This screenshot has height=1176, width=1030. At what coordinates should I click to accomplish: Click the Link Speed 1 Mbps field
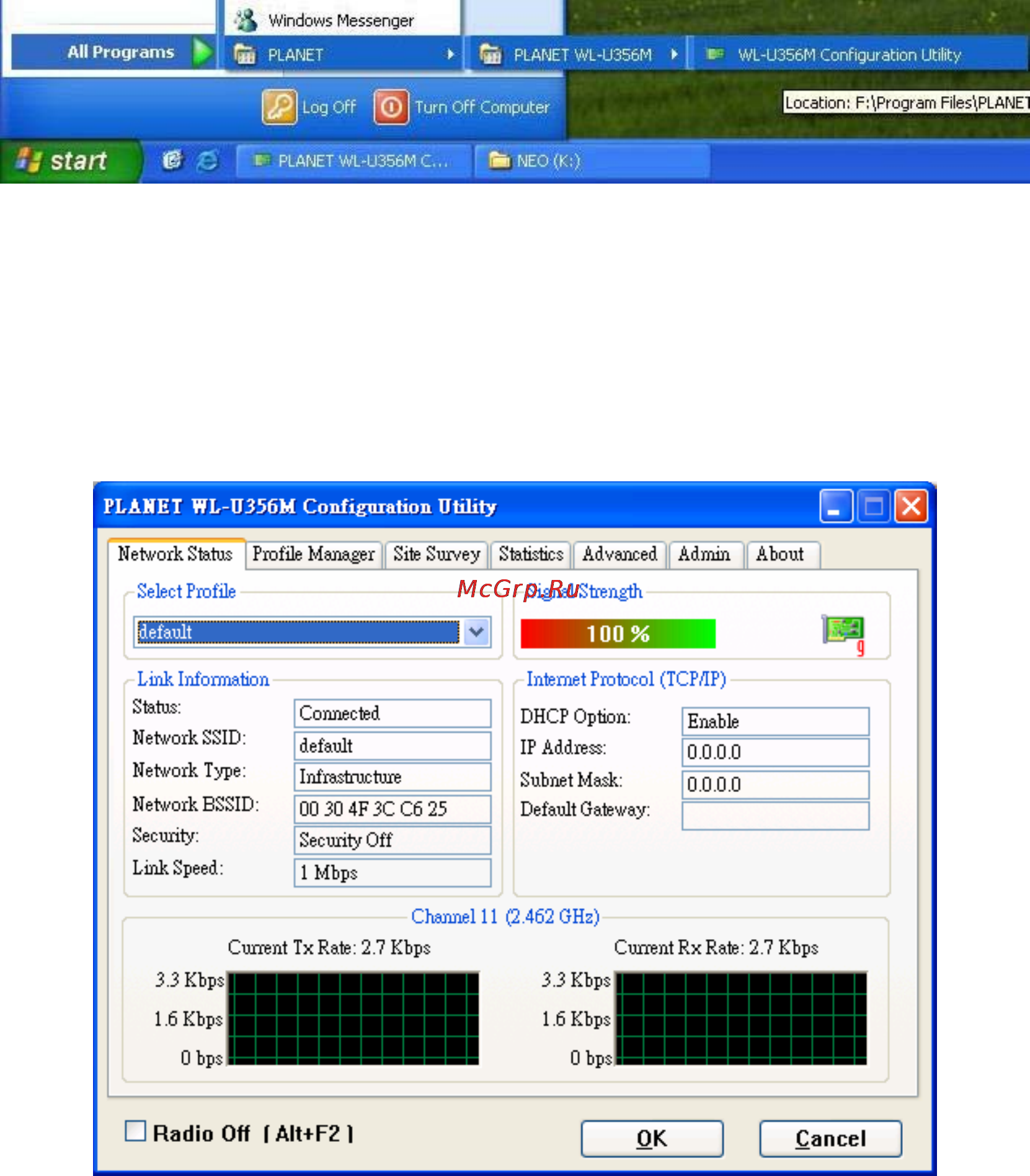(393, 873)
